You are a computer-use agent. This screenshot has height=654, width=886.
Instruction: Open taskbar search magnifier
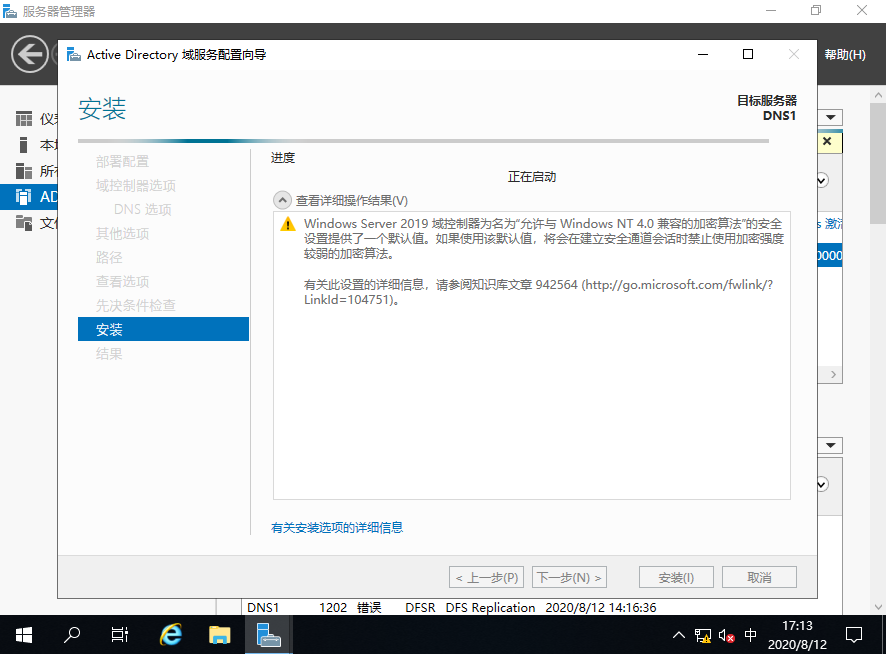coord(72,635)
